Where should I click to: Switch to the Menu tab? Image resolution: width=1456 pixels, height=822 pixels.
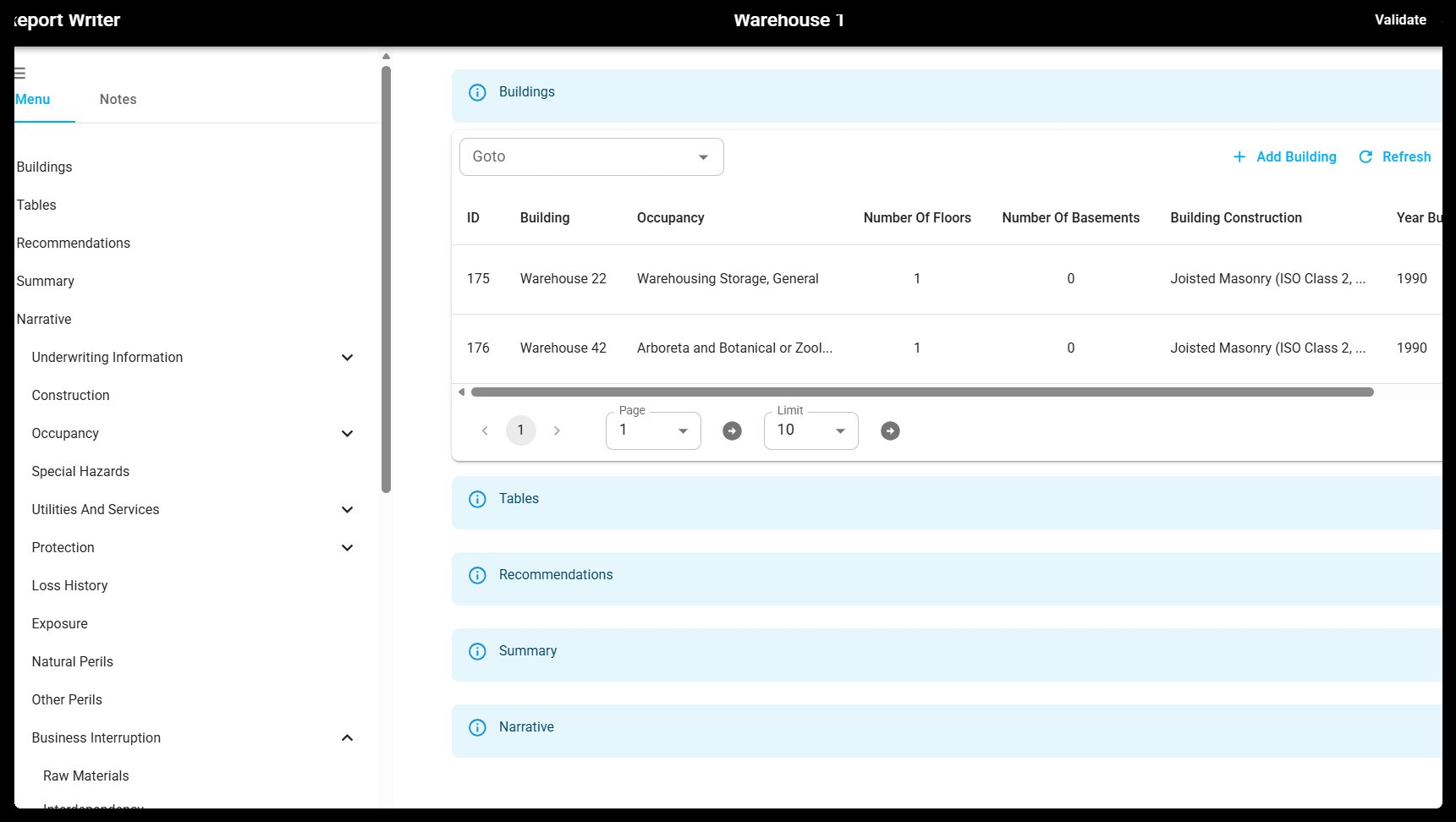[34, 100]
